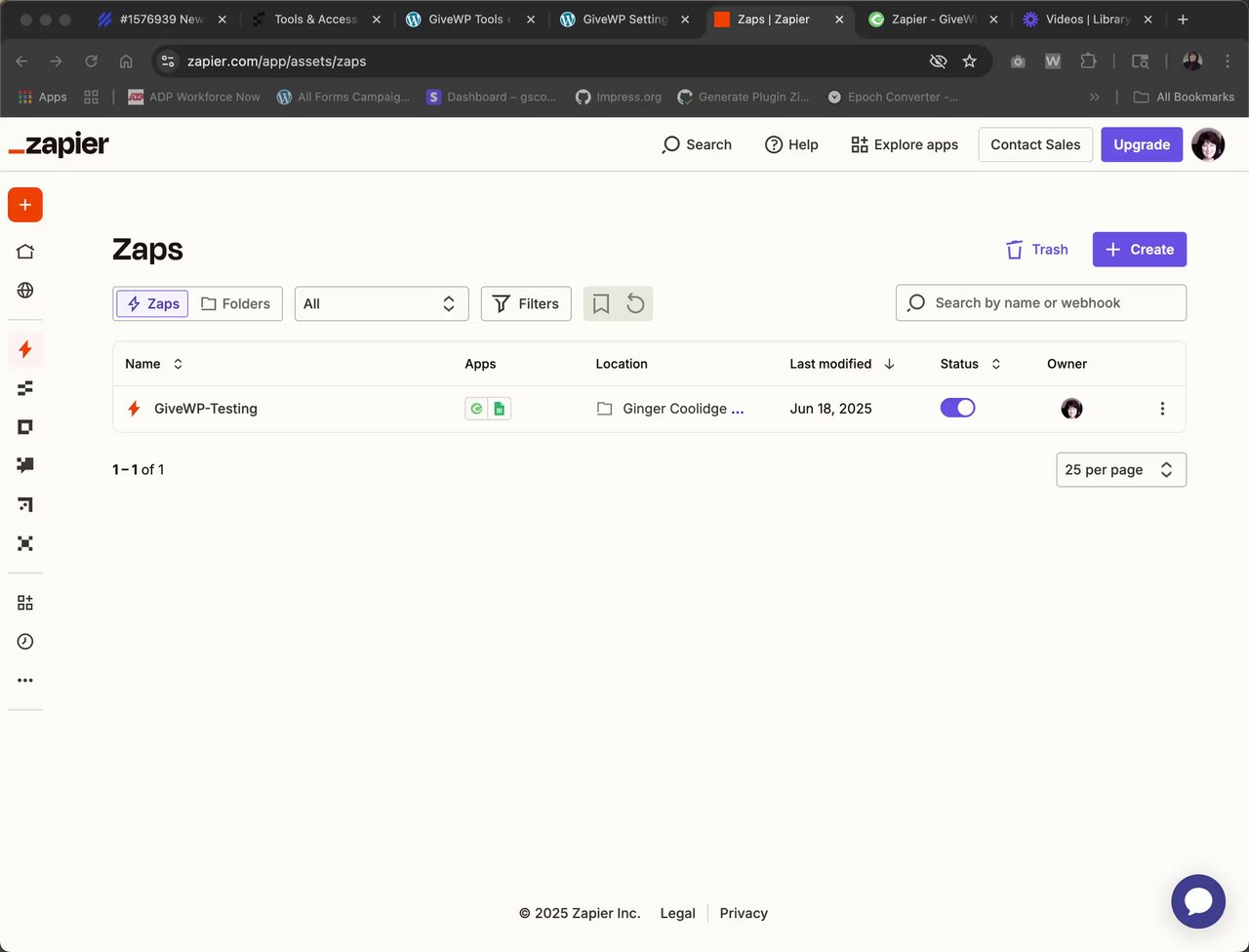Open the Impress.org GitHub bookmark
This screenshot has width=1249, height=952.
click(619, 97)
